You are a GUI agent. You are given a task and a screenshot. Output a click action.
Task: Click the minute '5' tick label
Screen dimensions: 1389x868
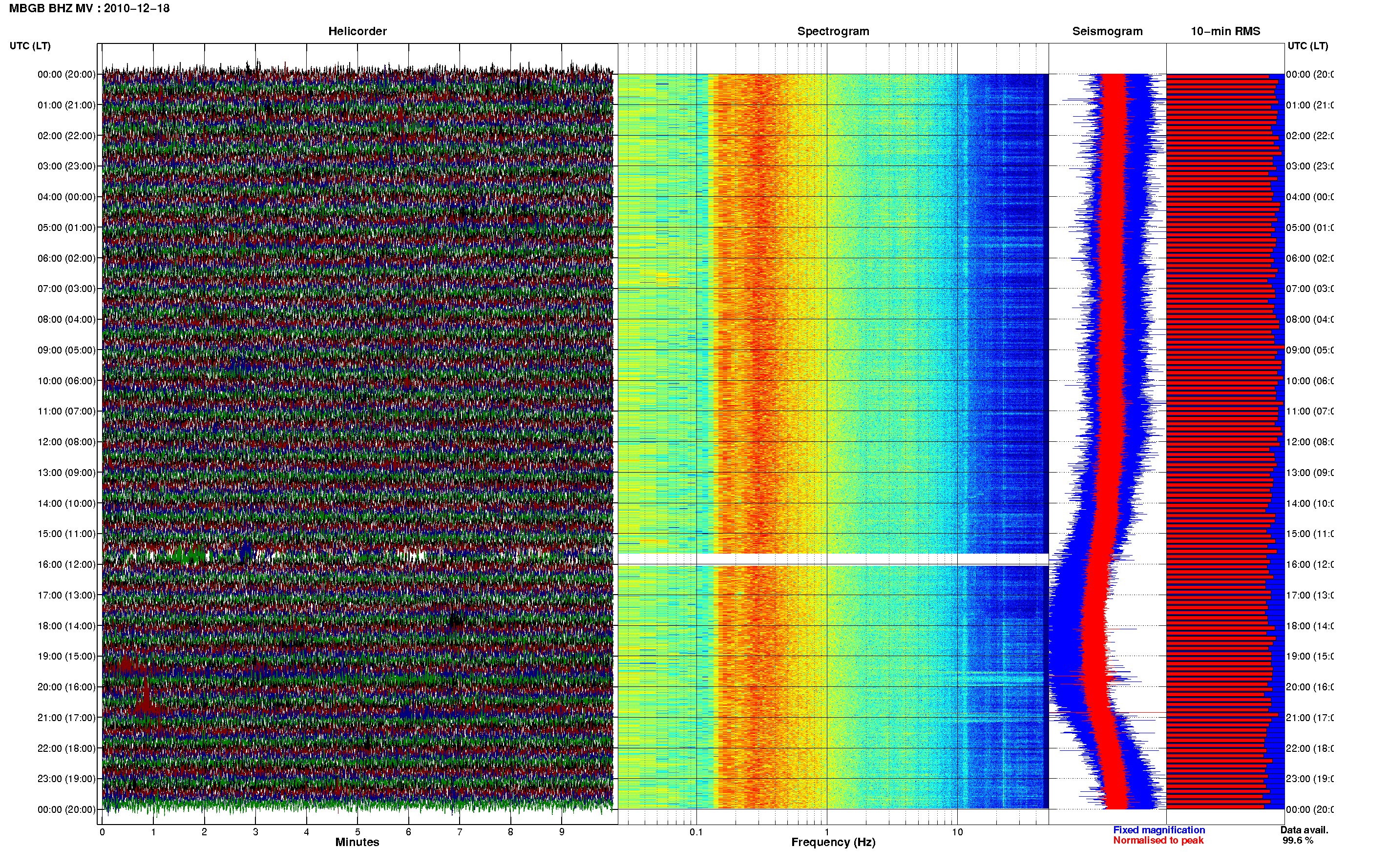[x=358, y=832]
